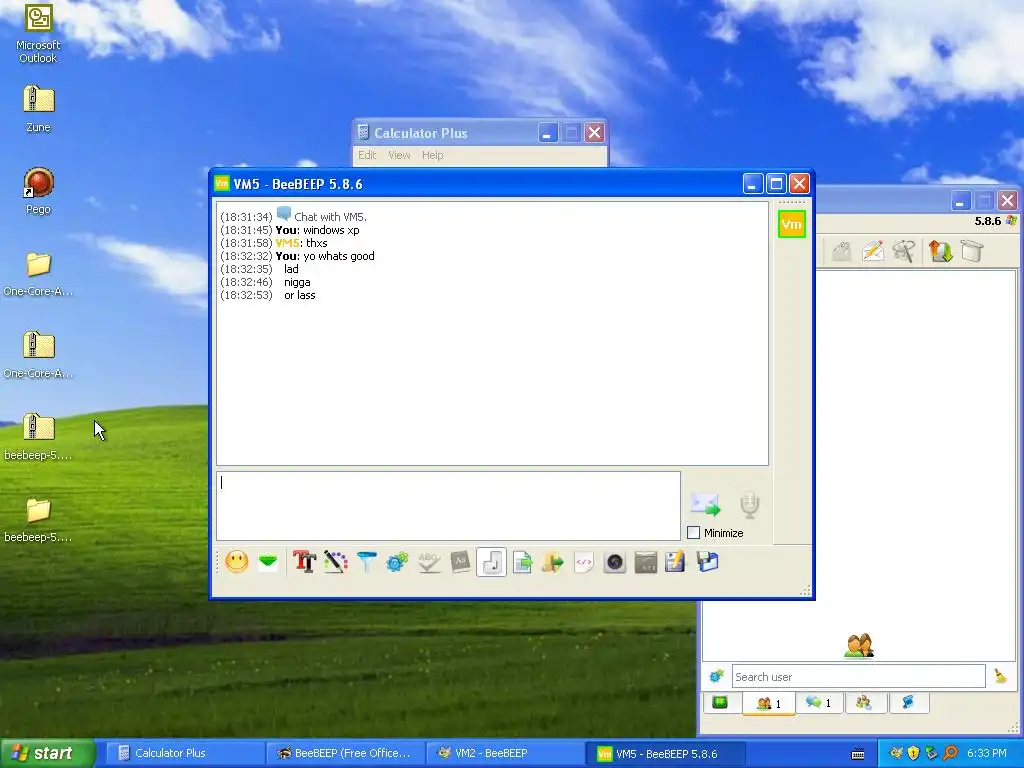
Task: Switch to BeeBEEP (Free Office...) taskbar button
Action: point(345,753)
